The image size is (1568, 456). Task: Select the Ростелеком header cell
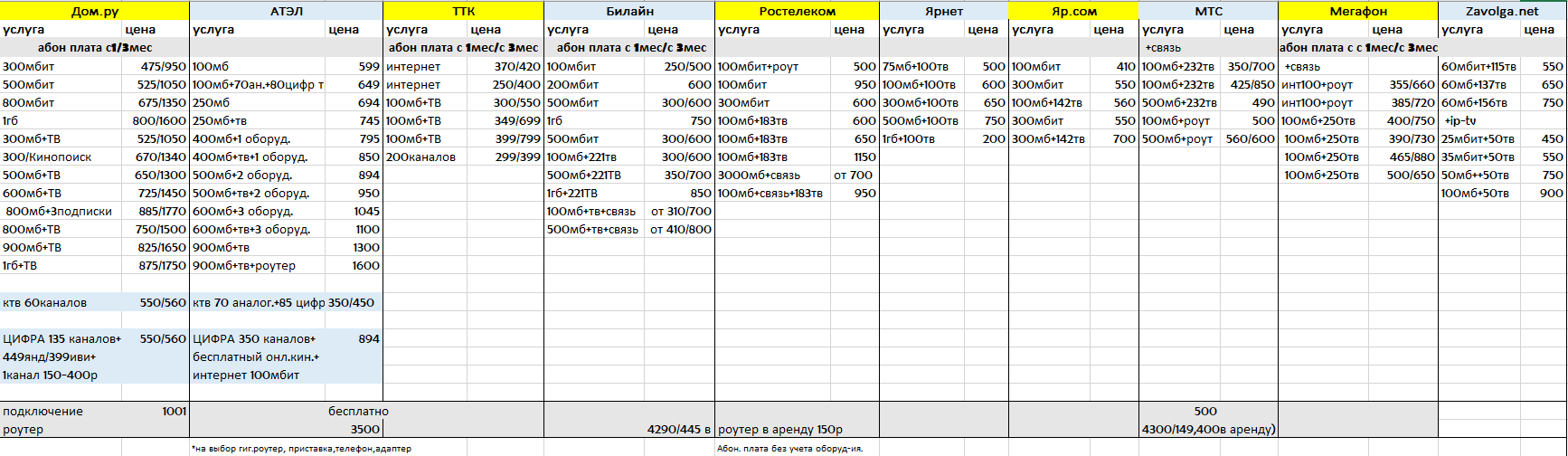coord(797,12)
